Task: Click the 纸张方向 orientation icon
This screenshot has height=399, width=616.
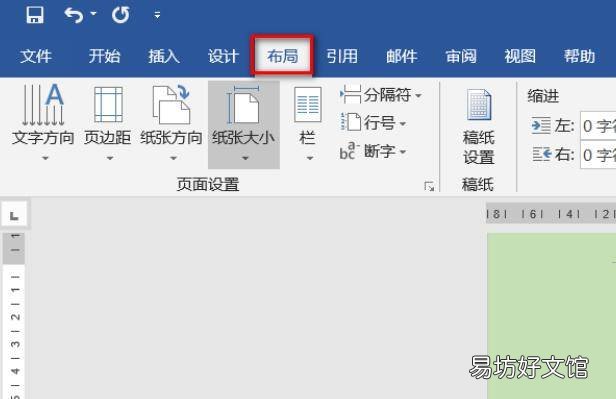Action: tap(171, 104)
